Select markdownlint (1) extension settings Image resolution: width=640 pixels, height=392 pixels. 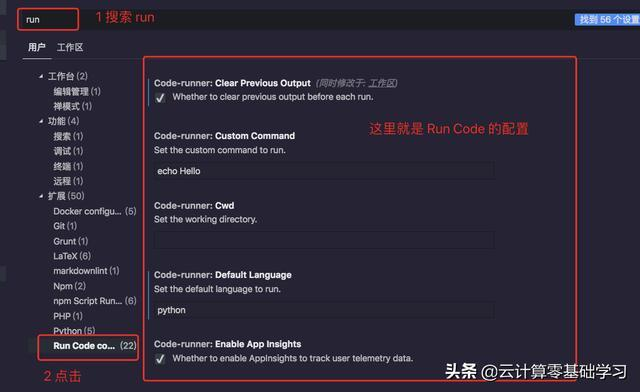(86, 271)
